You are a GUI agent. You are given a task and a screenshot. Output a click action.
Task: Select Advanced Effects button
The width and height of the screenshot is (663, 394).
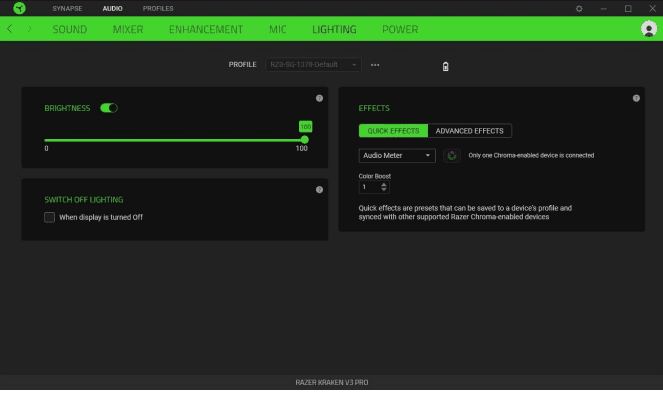pos(469,131)
